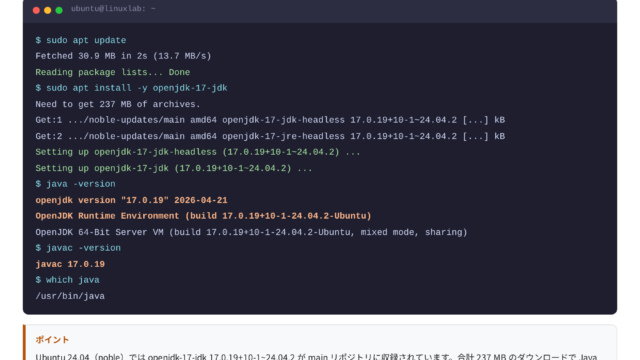Click the 'javac 17.0.19' output line

tap(70, 264)
